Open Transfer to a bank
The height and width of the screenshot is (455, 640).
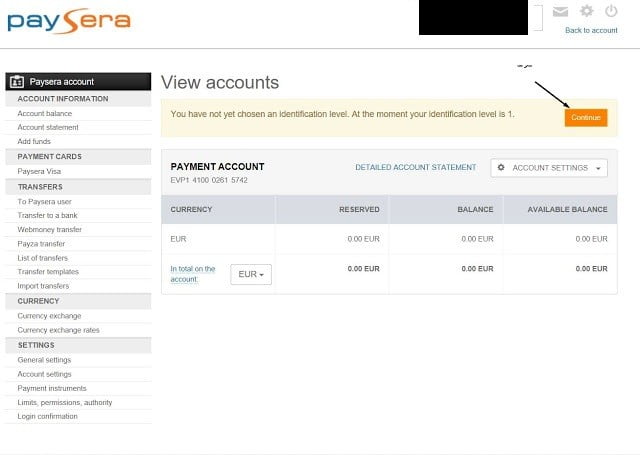47,215
